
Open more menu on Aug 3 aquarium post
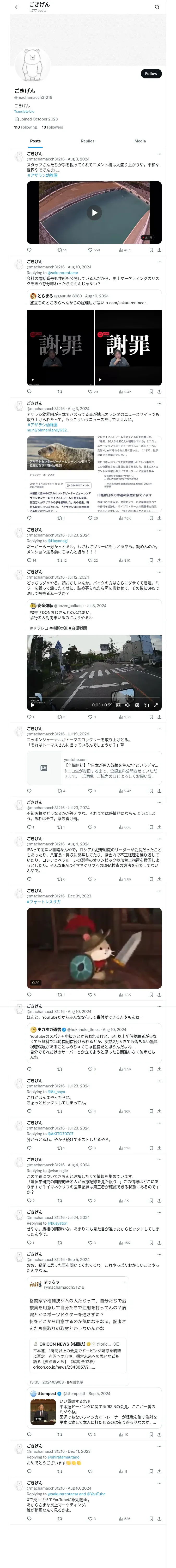[159, 154]
